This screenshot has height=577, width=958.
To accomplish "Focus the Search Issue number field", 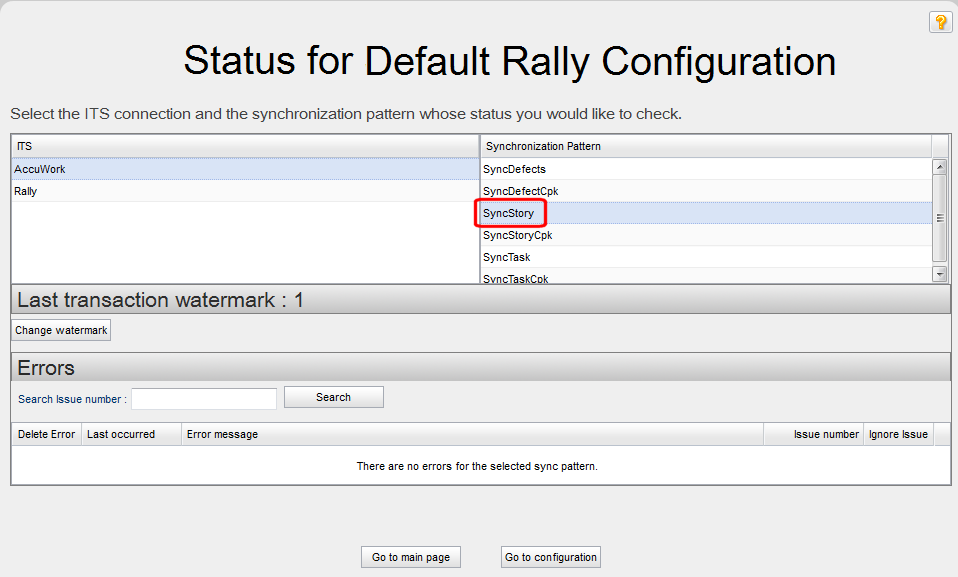I will 204,398.
